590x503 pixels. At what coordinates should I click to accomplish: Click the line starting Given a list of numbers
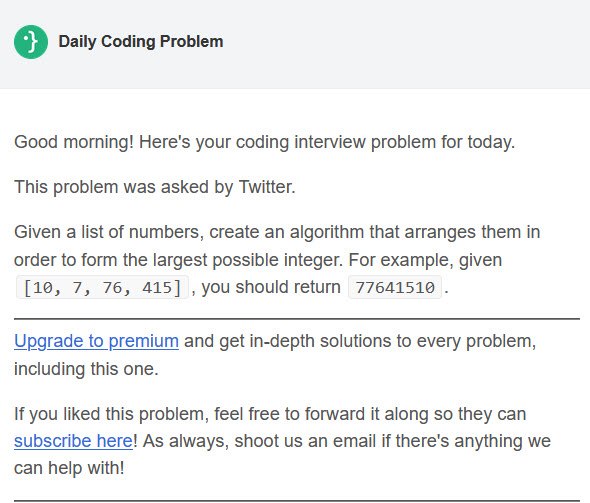click(x=277, y=232)
